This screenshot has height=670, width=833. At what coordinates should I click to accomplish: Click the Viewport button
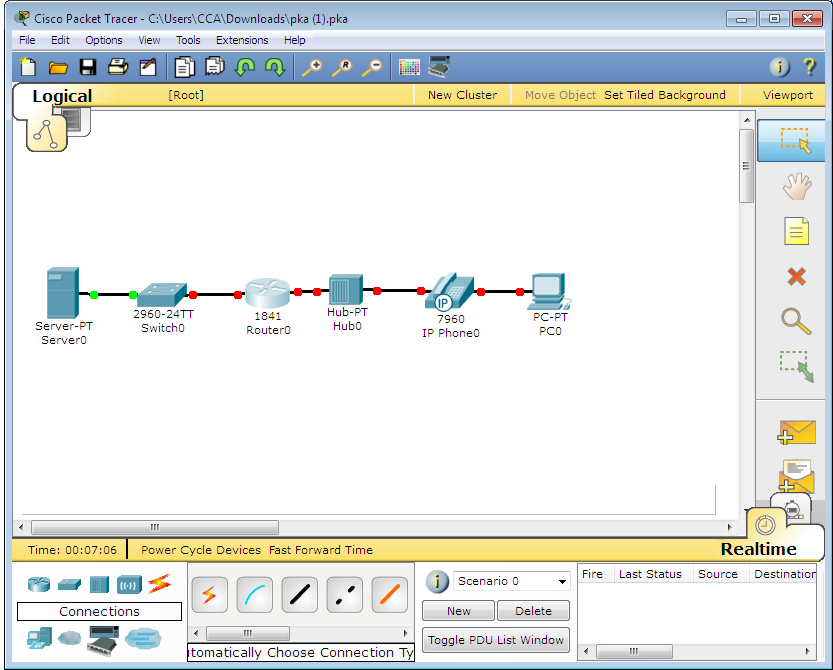click(x=788, y=95)
